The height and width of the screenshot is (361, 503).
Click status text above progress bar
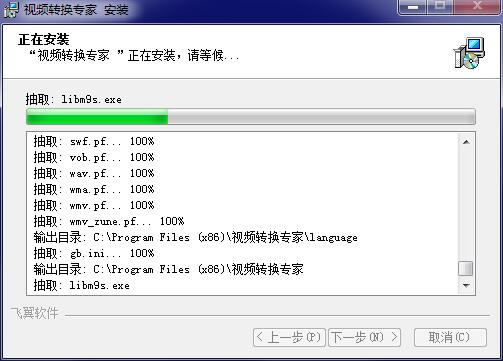click(74, 99)
